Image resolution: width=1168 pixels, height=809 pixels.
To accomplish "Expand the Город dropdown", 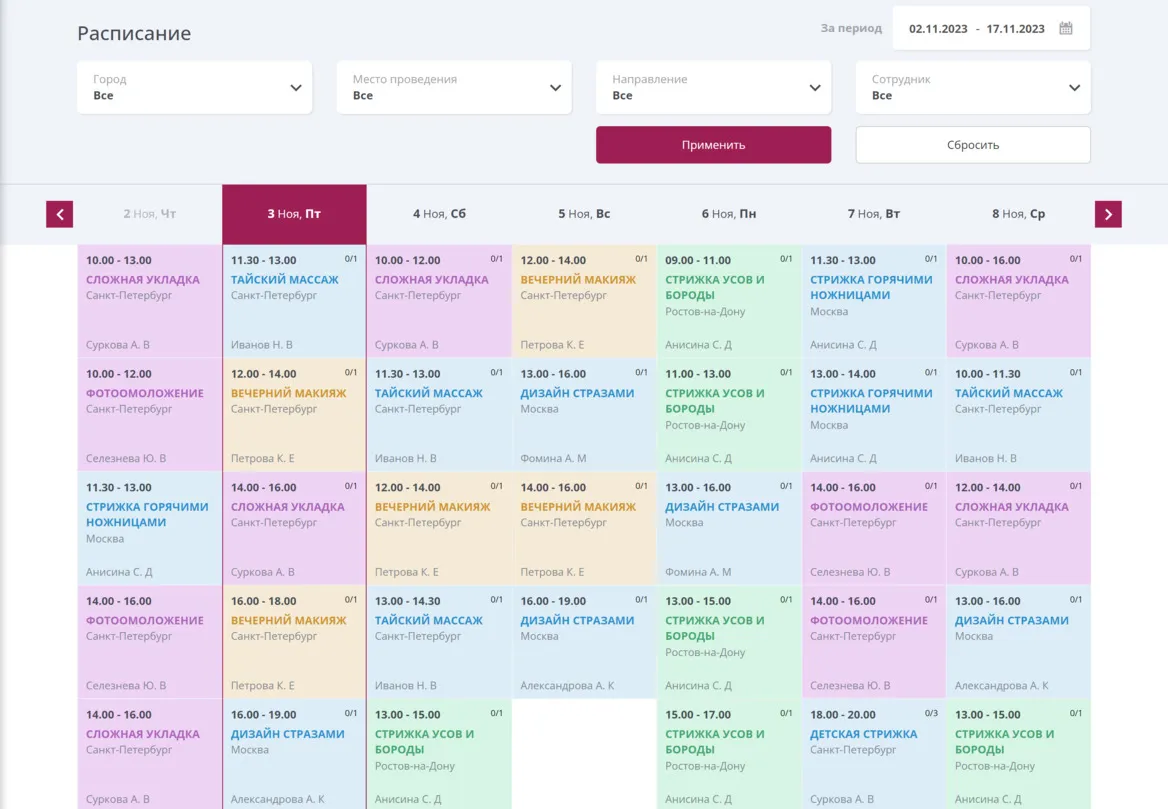I will pos(194,87).
